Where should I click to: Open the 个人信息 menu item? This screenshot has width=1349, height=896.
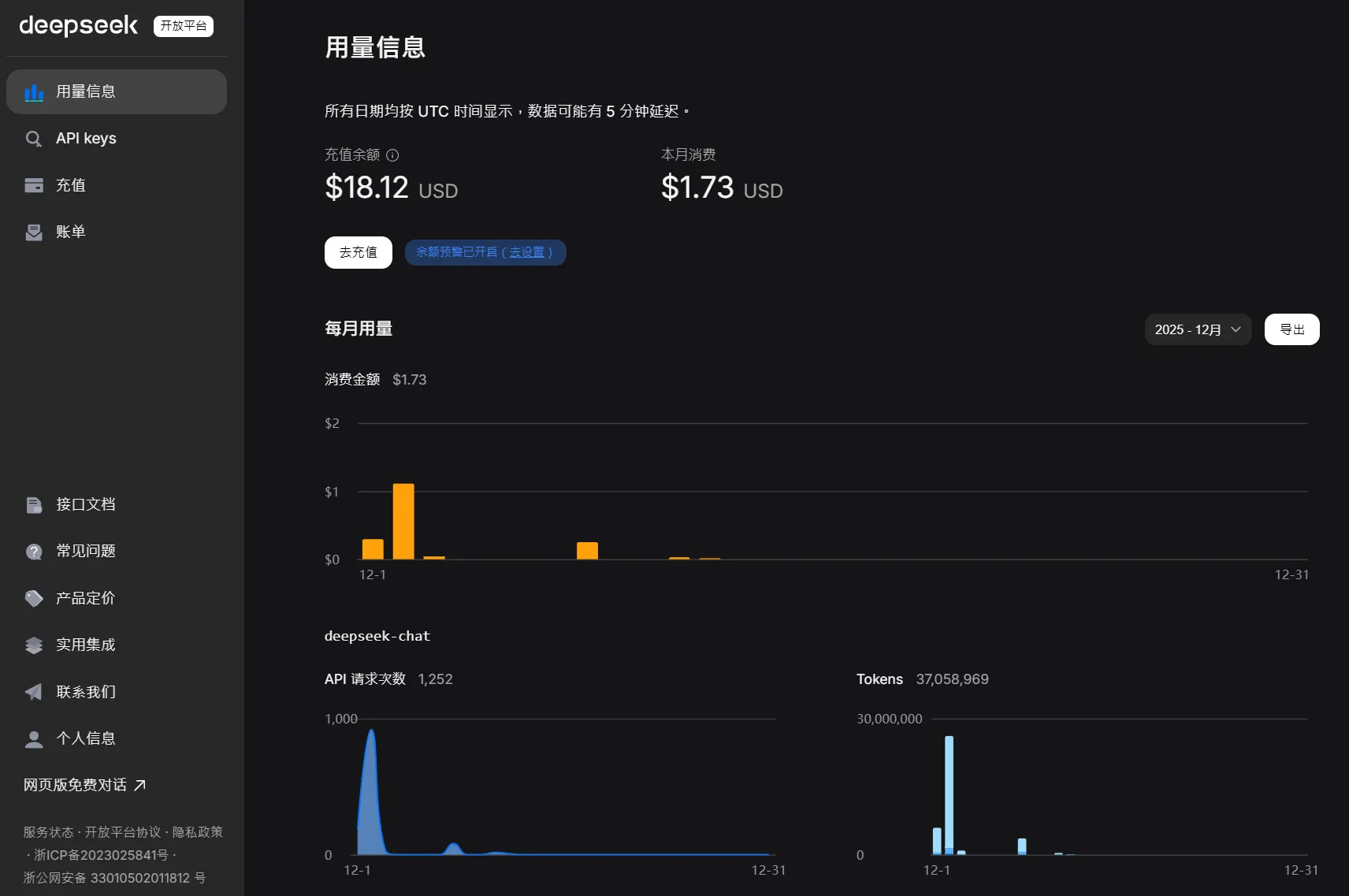tap(85, 738)
